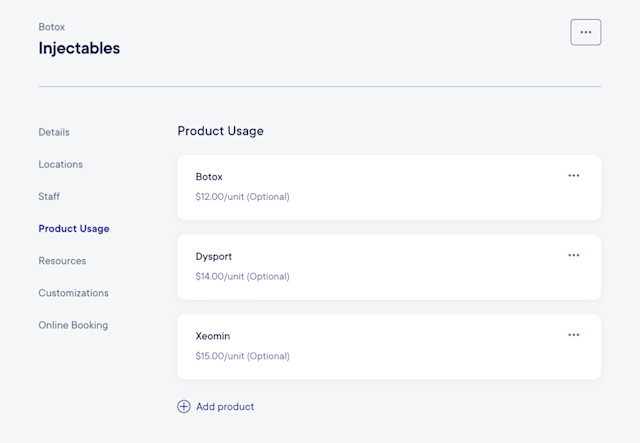Screen dimensions: 640x443
Task: Click the Botox breadcrumb label
Action: (x=52, y=27)
